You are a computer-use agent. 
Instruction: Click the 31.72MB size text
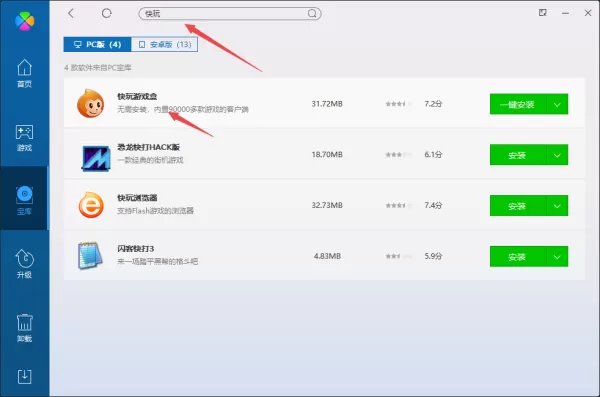coord(327,104)
